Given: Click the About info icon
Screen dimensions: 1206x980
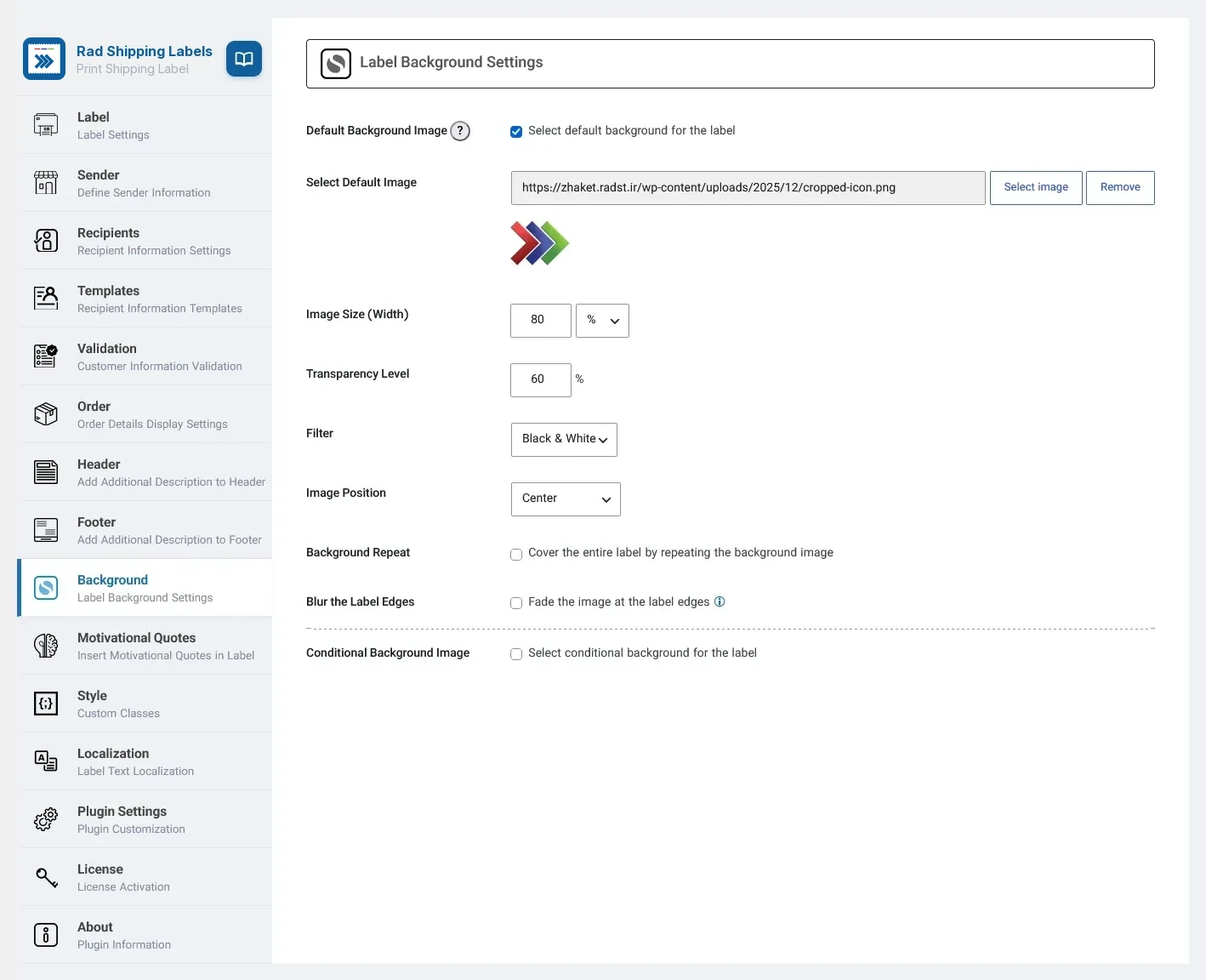Looking at the screenshot, I should [x=46, y=935].
